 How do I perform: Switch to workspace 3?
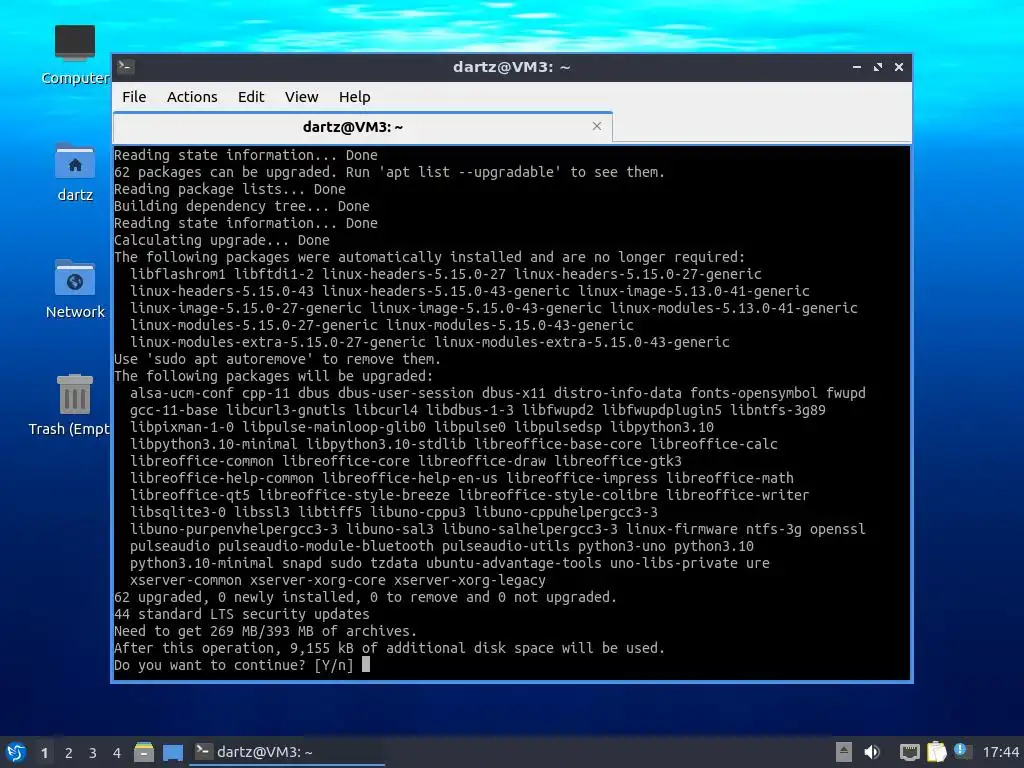pos(93,753)
